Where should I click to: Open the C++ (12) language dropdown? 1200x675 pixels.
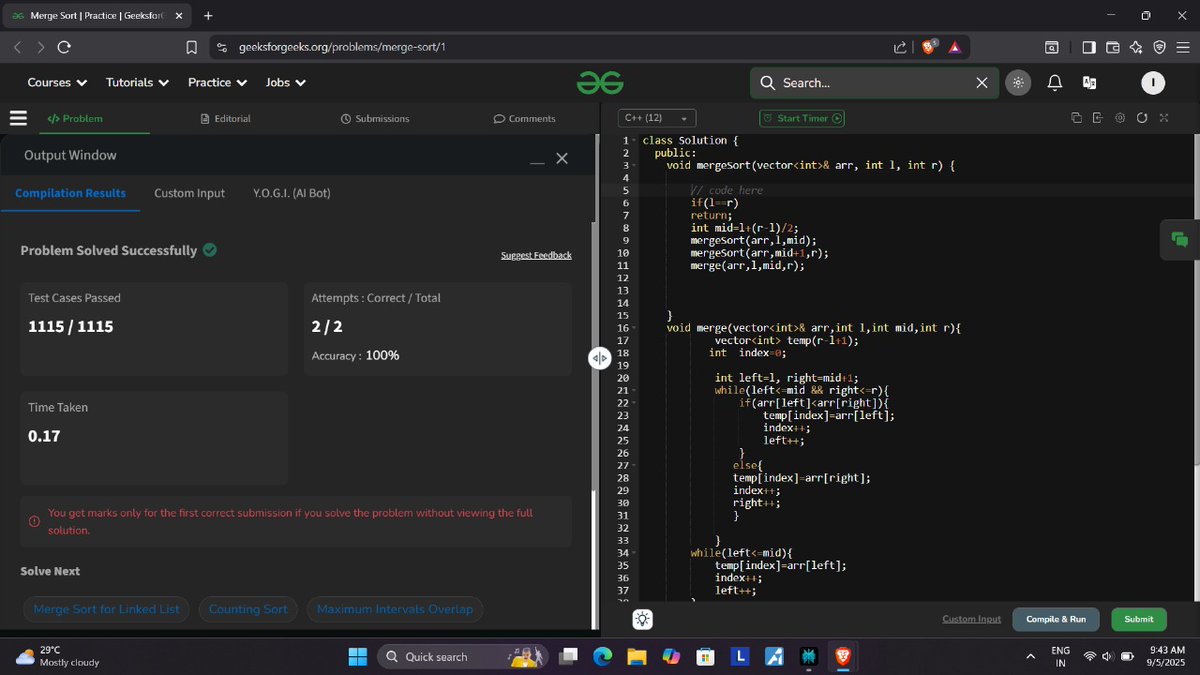point(656,118)
